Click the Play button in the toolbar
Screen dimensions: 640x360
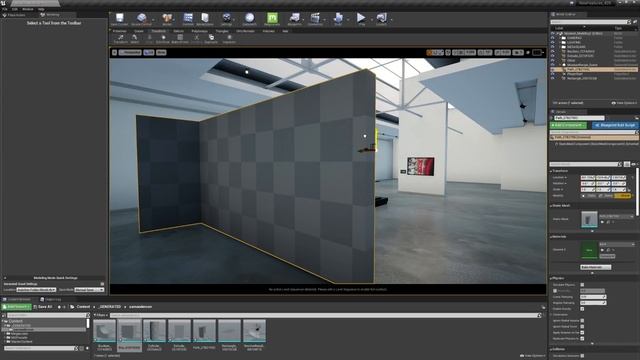click(361, 19)
